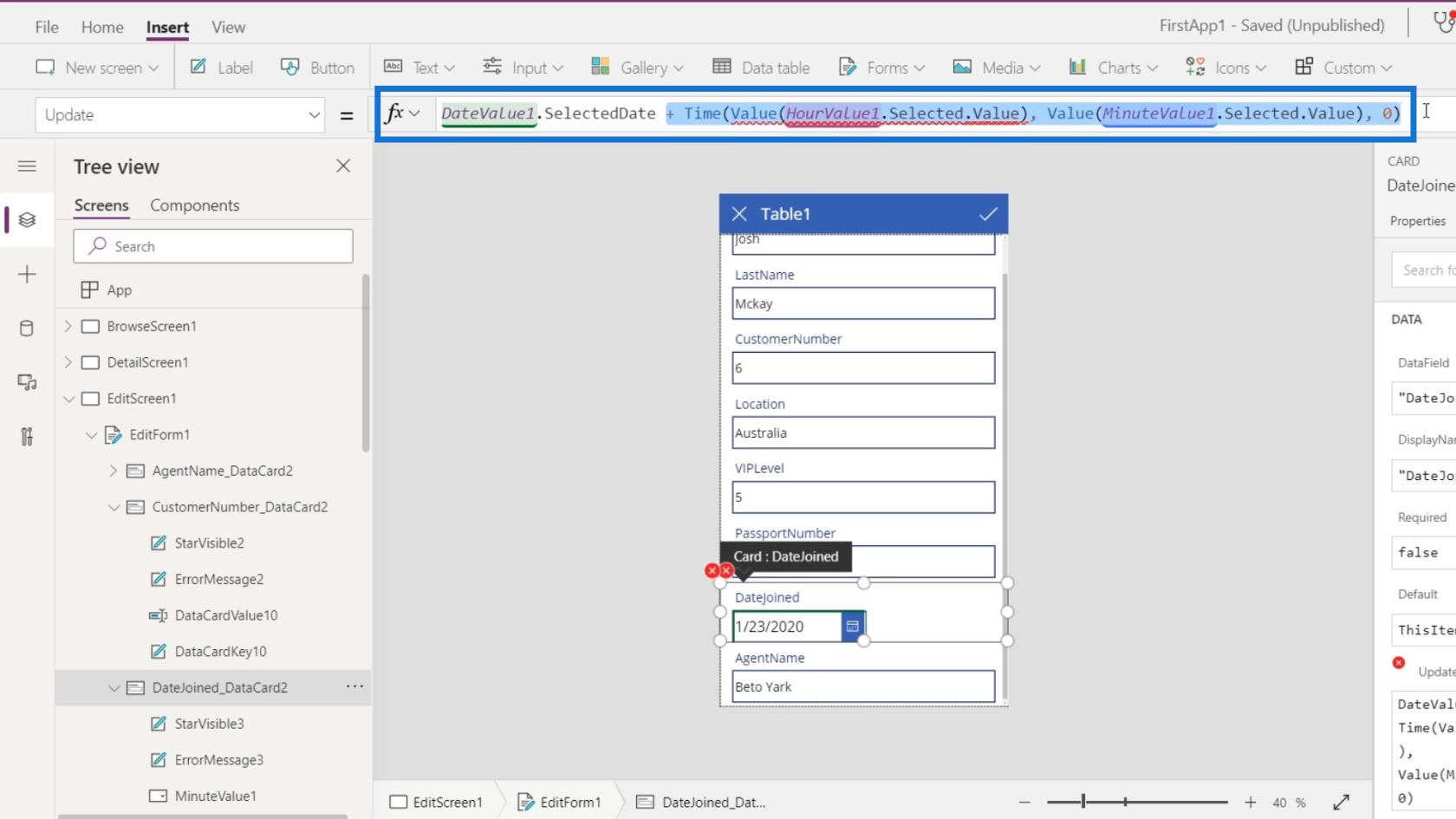Screen dimensions: 1456x819
Task: Select the Properties tab in right pane
Action: 1418,221
